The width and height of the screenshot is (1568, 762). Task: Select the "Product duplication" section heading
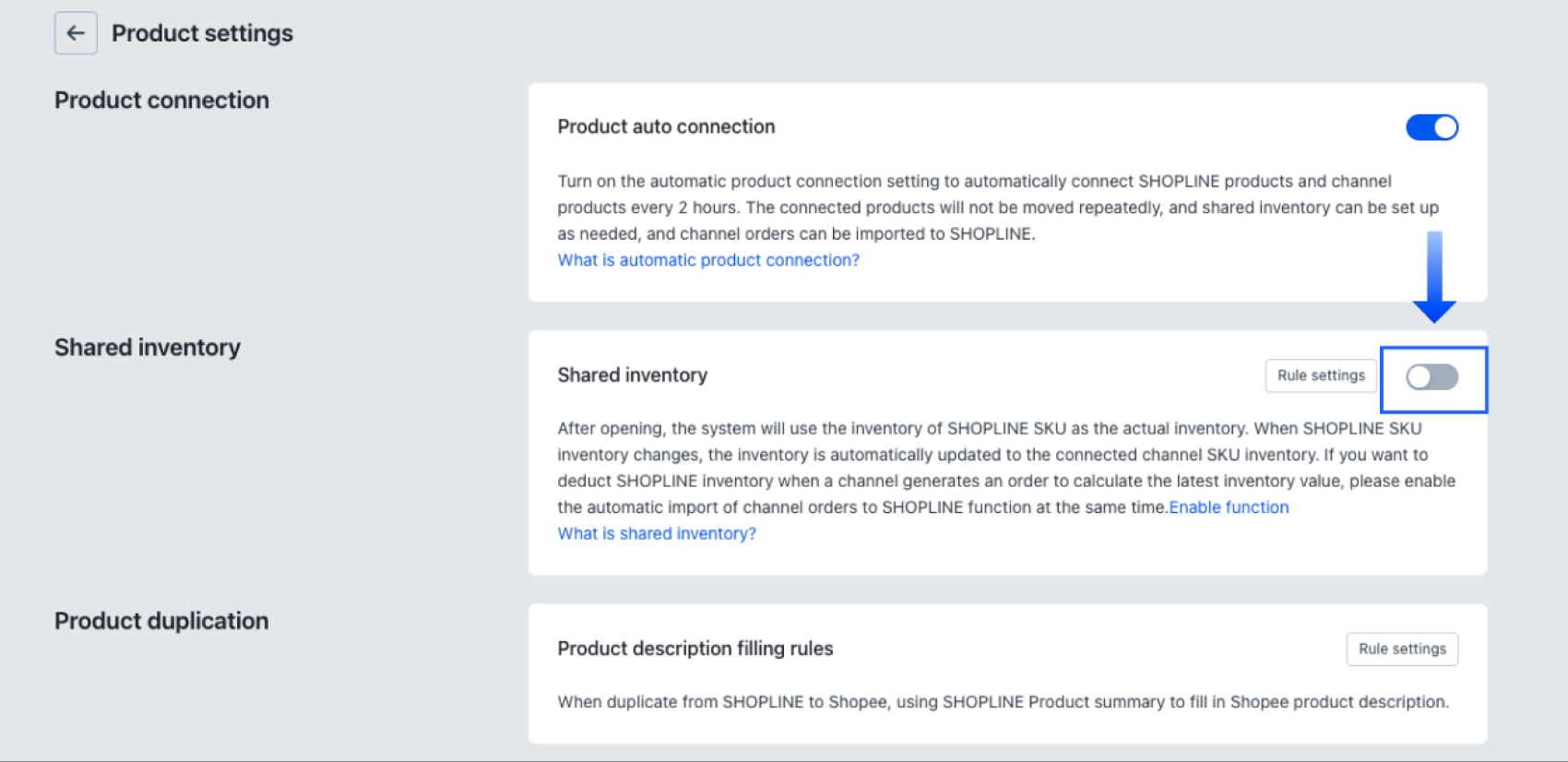[x=161, y=621]
